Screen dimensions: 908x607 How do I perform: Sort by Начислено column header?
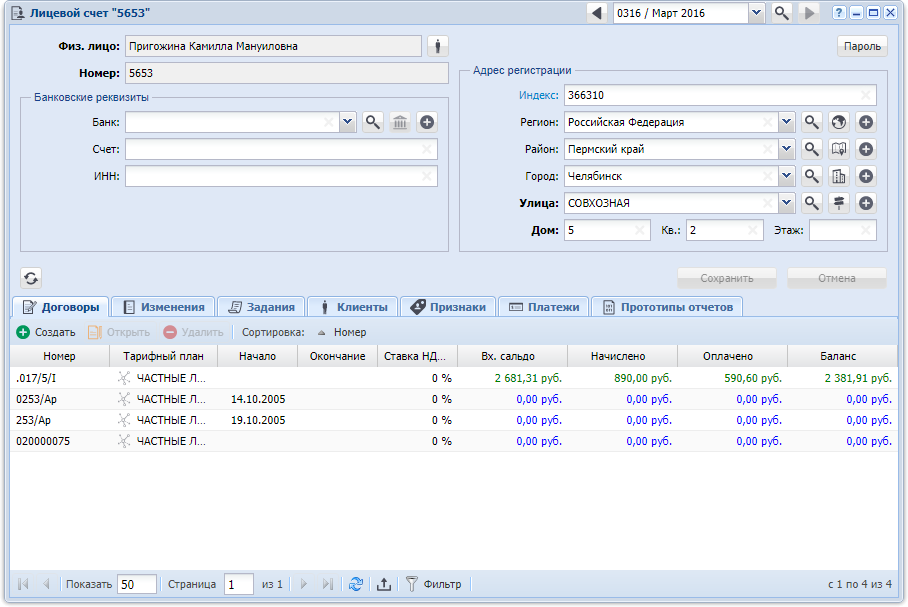[x=623, y=356]
